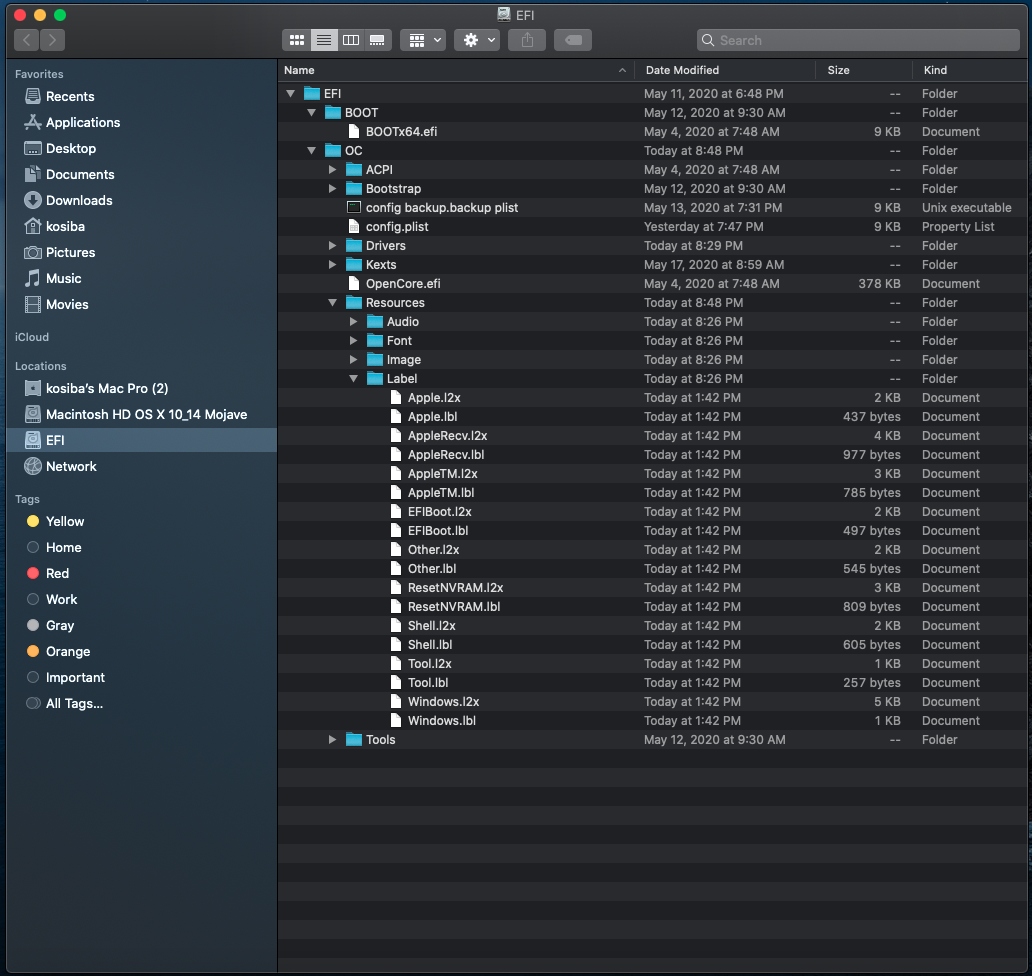
Task: Collapse the OC folder
Action: coord(311,151)
